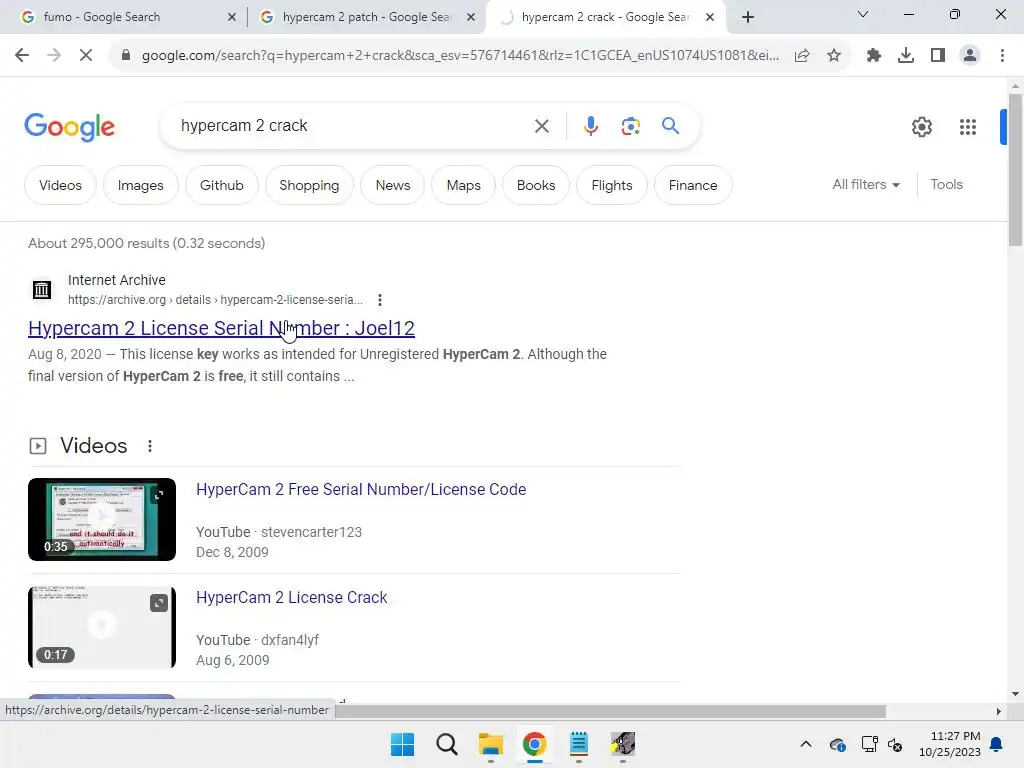
Task: Clear the search box text
Action: pyautogui.click(x=541, y=126)
